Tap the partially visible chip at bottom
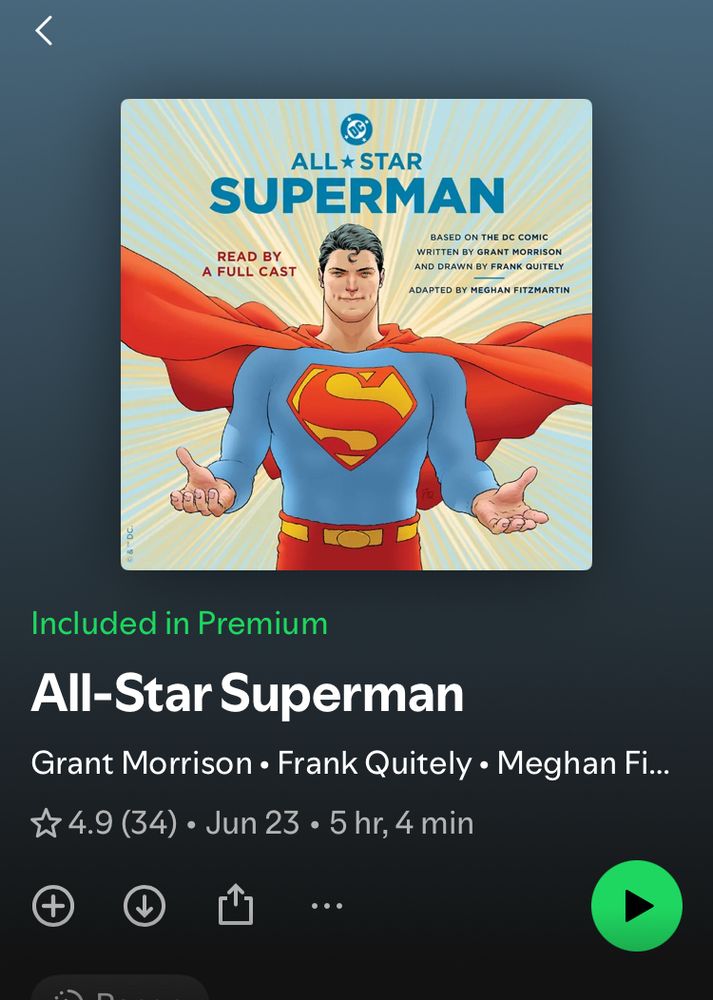The image size is (713, 1000). click(x=119, y=987)
